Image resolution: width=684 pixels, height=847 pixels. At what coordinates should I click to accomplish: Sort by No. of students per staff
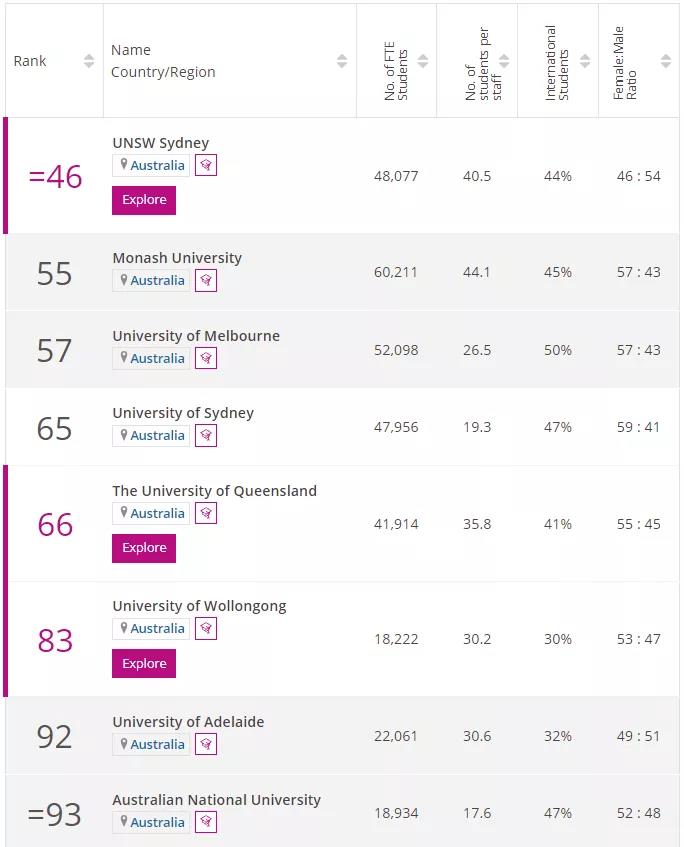point(504,61)
